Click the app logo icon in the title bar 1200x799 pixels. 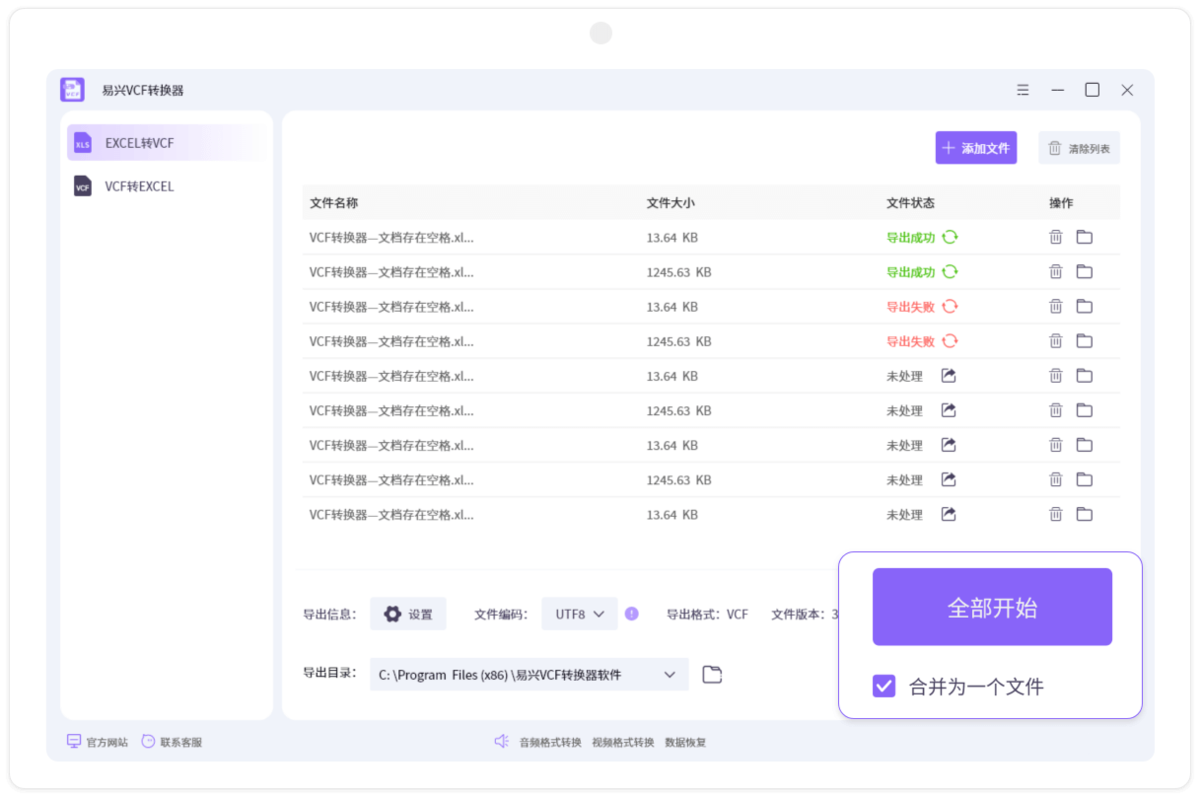coord(71,89)
